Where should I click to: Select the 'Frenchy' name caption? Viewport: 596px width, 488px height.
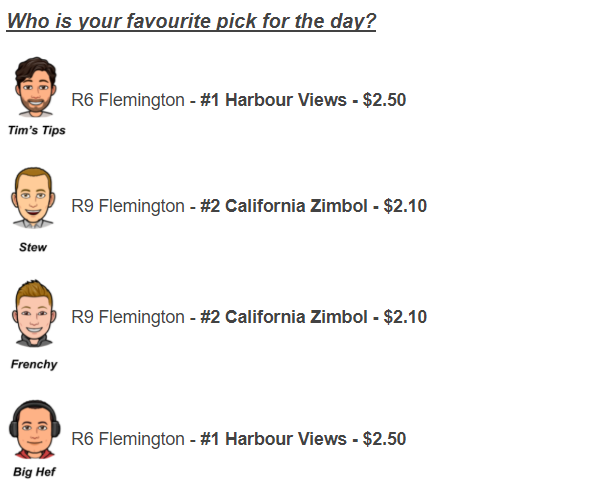point(34,364)
